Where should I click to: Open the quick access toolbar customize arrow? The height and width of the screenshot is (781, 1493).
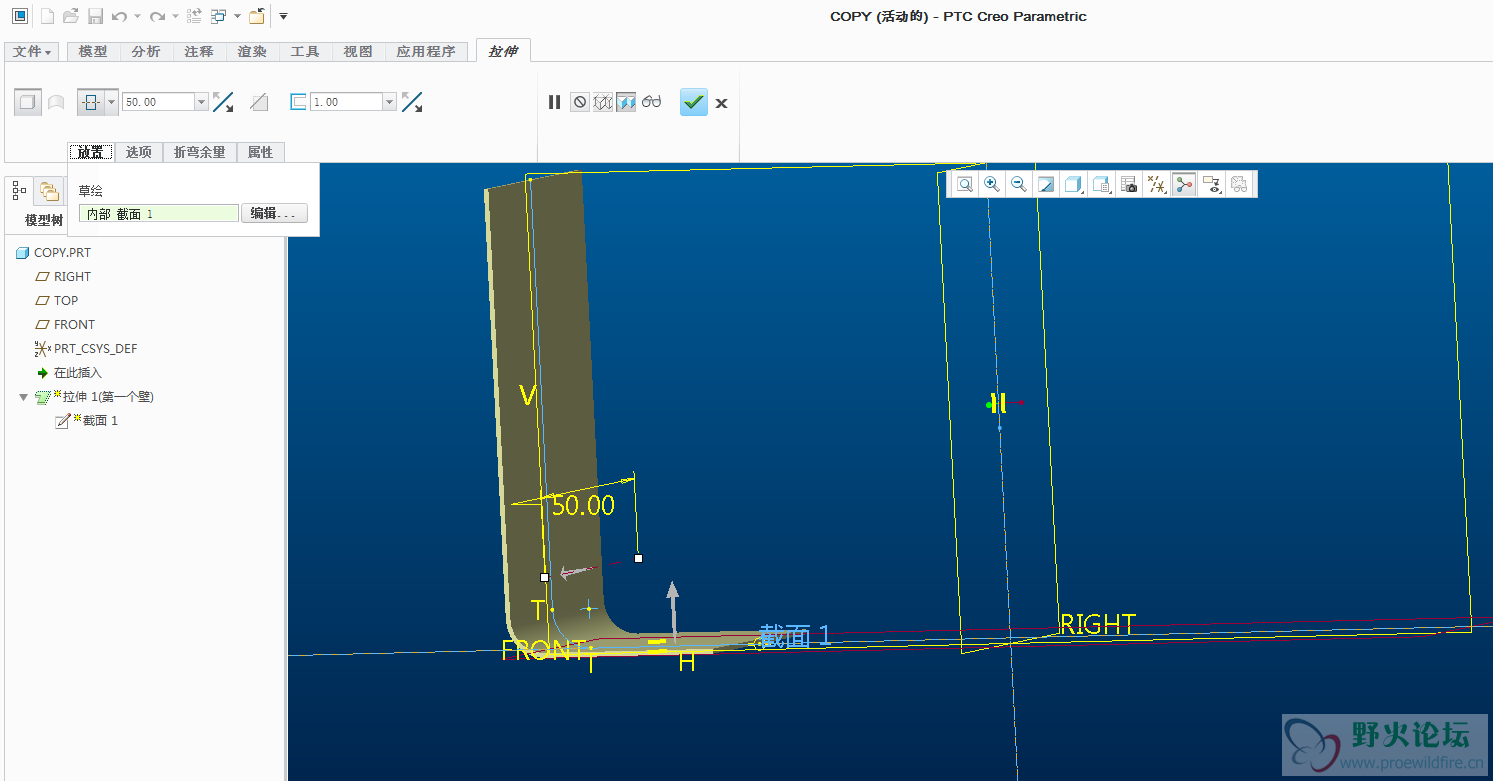tap(283, 16)
